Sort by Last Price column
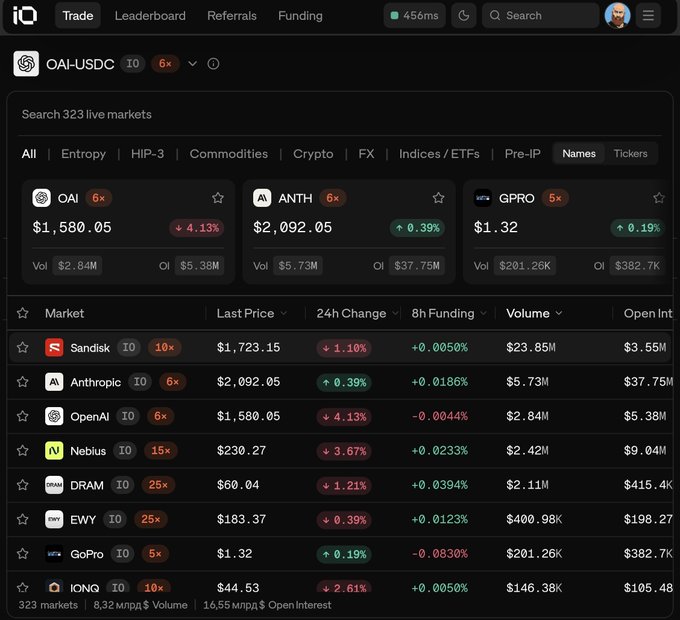 [x=252, y=313]
